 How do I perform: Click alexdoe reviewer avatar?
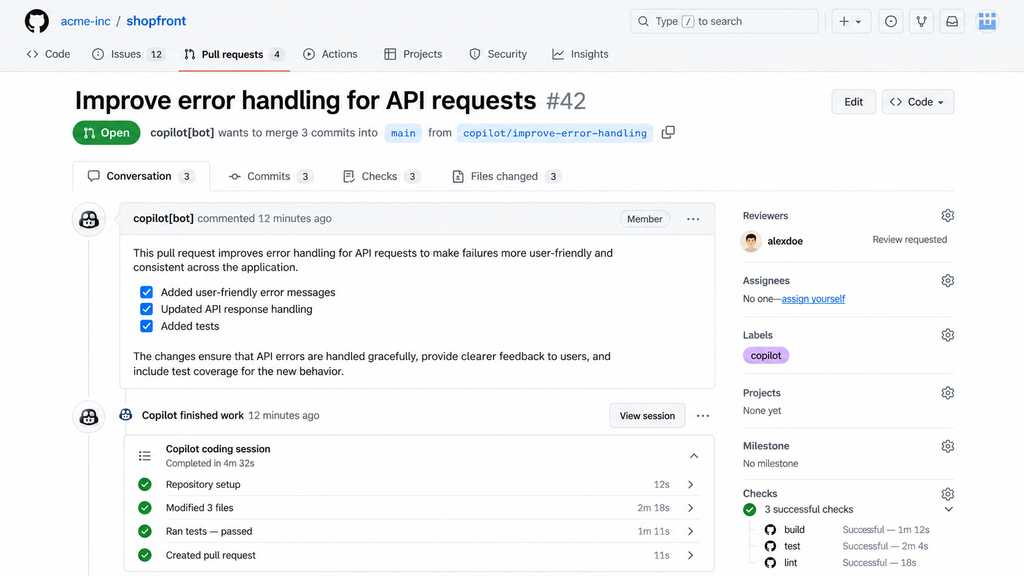[x=751, y=241]
